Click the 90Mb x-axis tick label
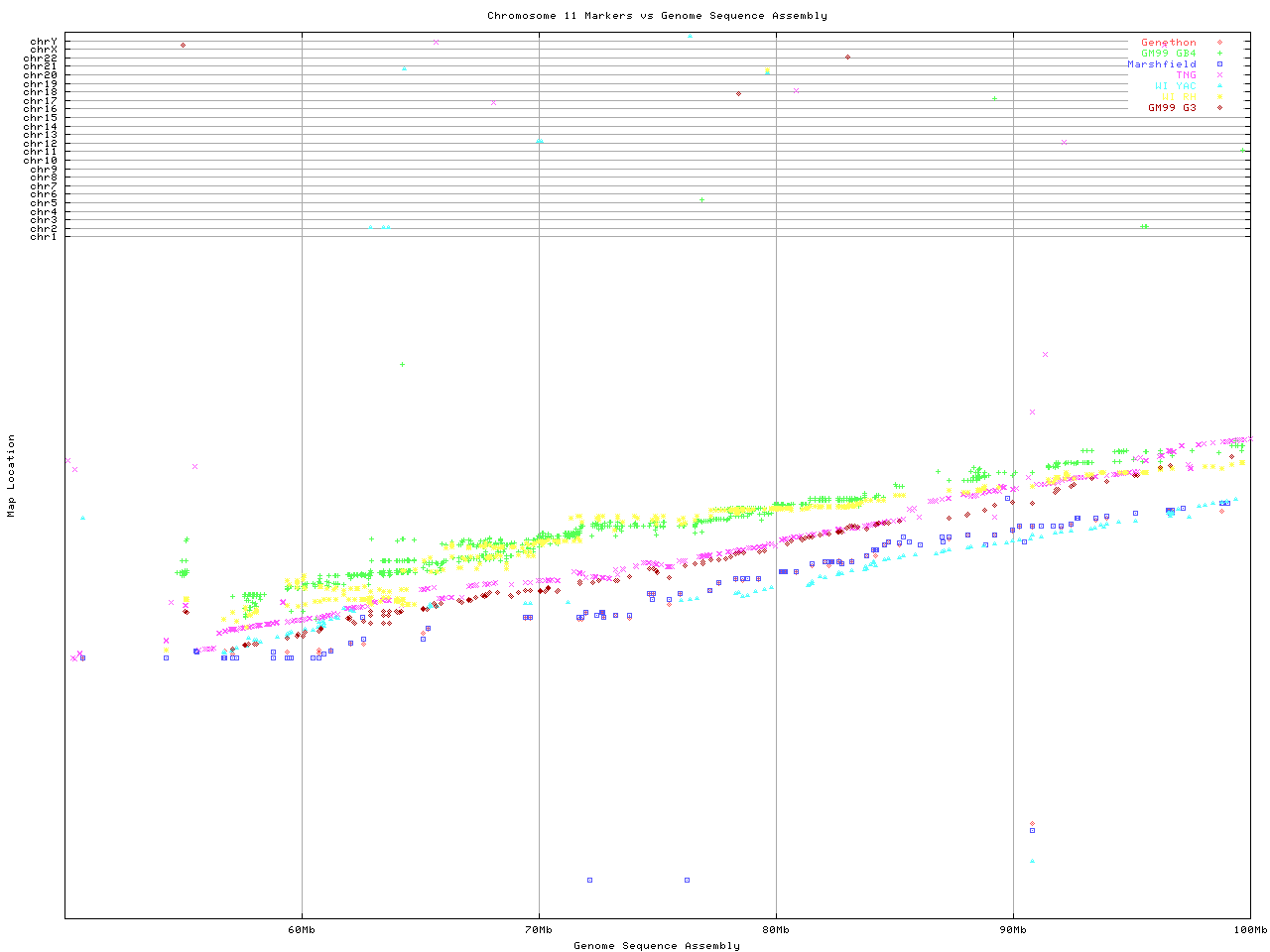 (x=1013, y=930)
